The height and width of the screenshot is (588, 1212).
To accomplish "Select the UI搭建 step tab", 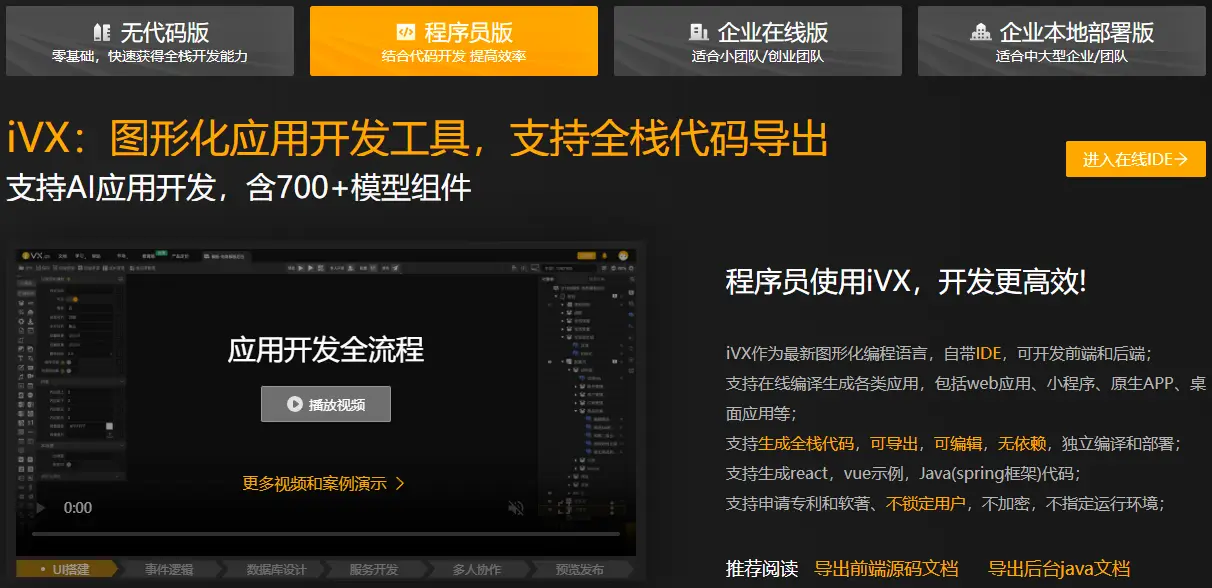I will tap(70, 570).
